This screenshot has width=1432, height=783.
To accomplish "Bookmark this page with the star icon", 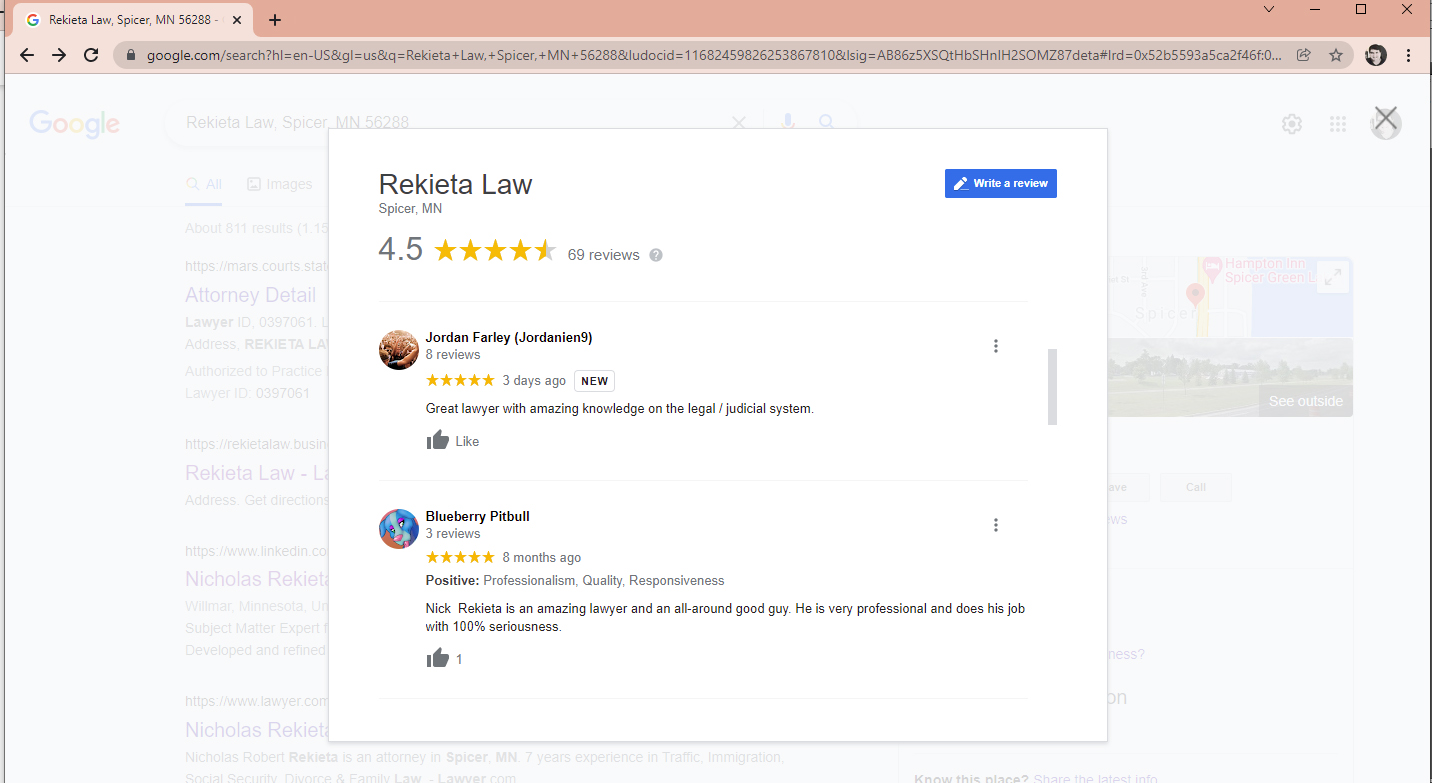I will click(1335, 55).
